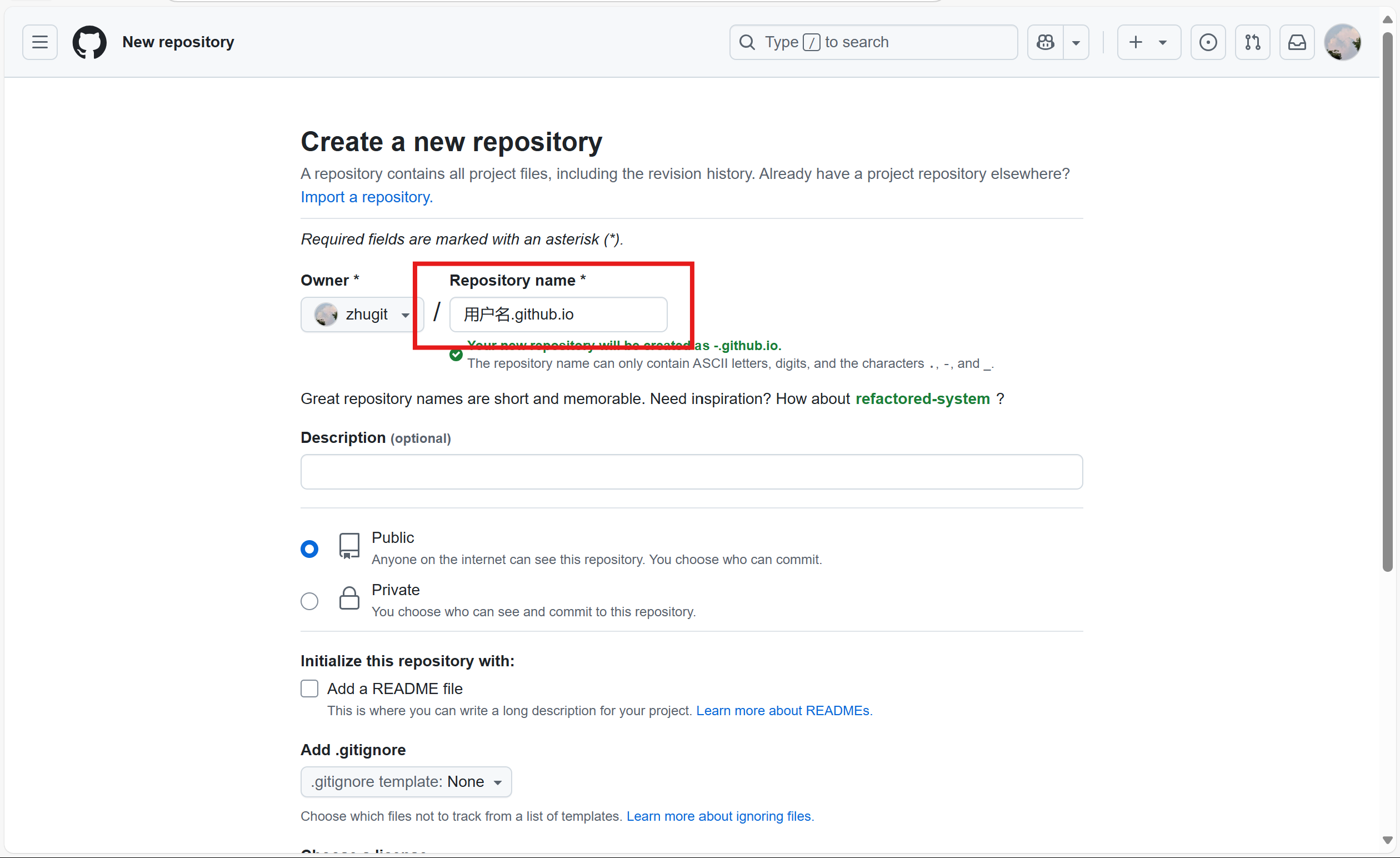Click the scrollbar down arrow

[x=1388, y=840]
